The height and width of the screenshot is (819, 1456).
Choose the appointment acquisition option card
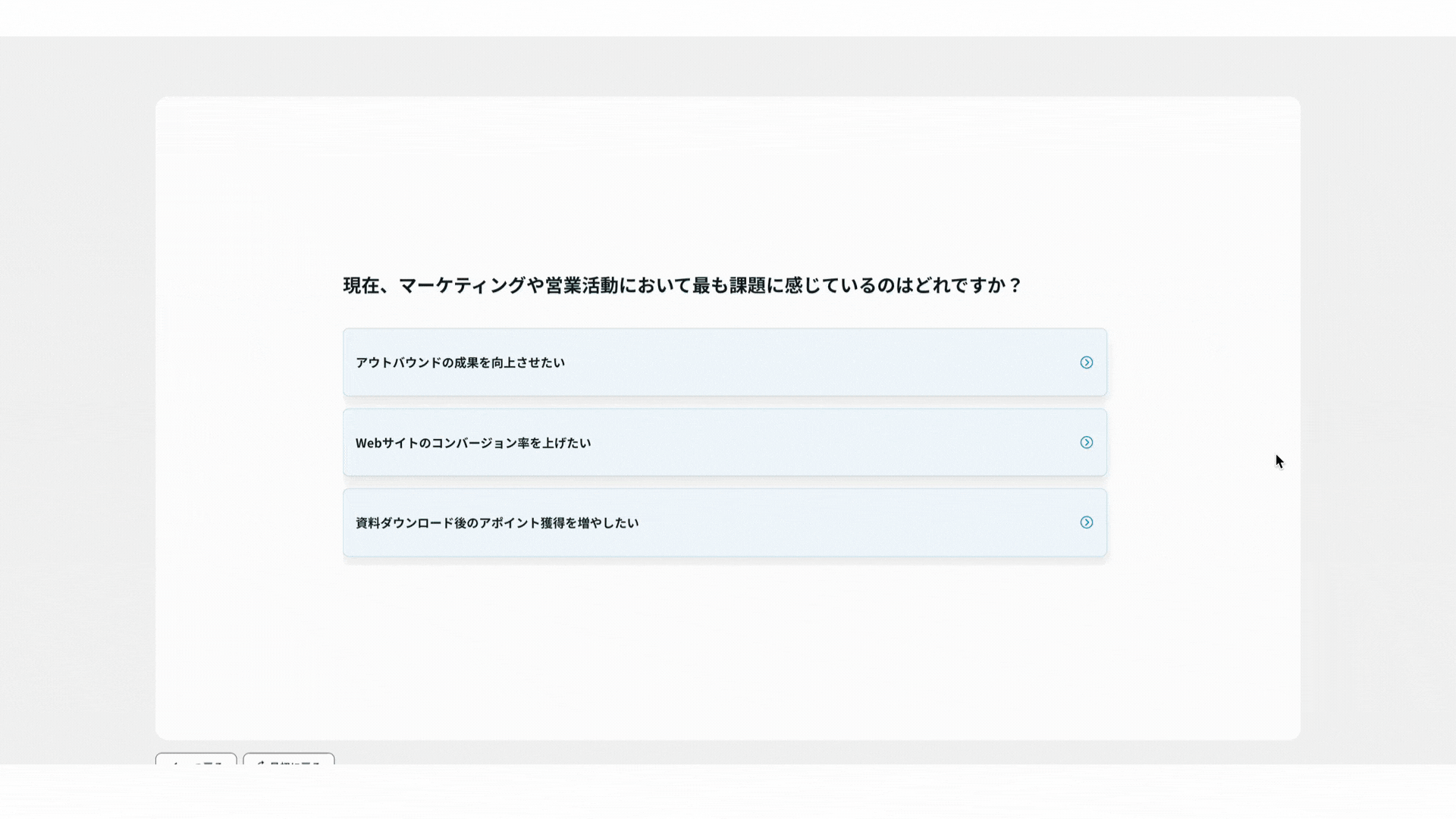[724, 522]
